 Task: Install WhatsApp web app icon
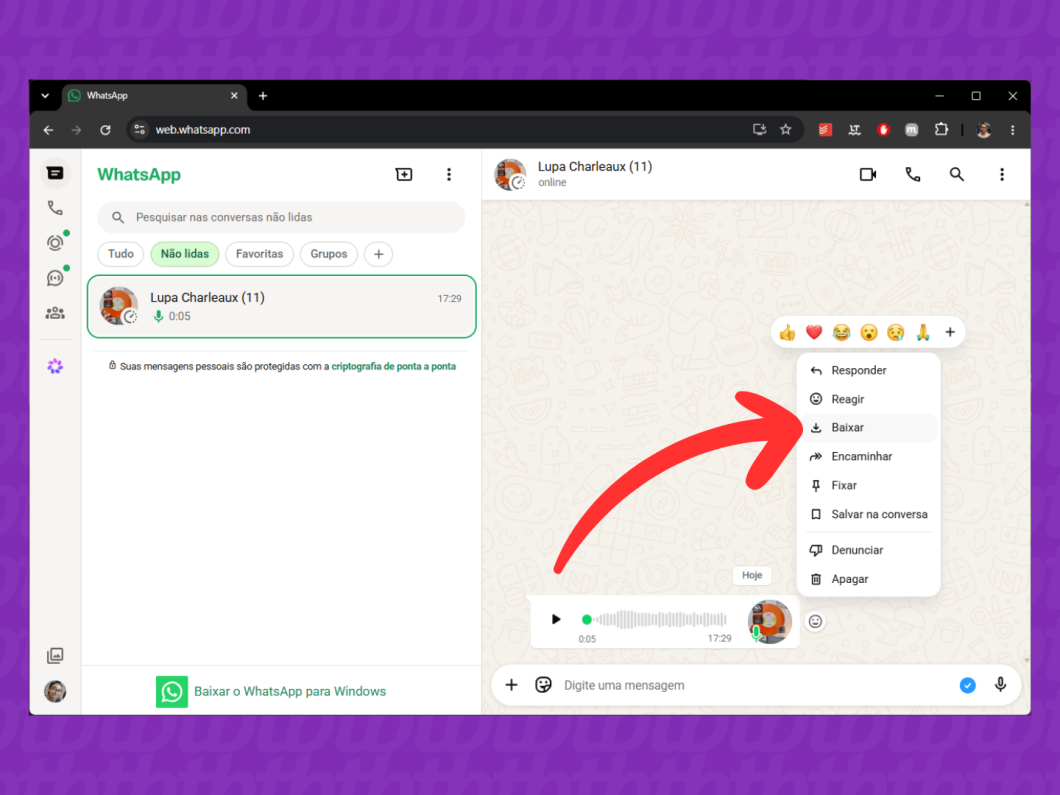pos(759,130)
